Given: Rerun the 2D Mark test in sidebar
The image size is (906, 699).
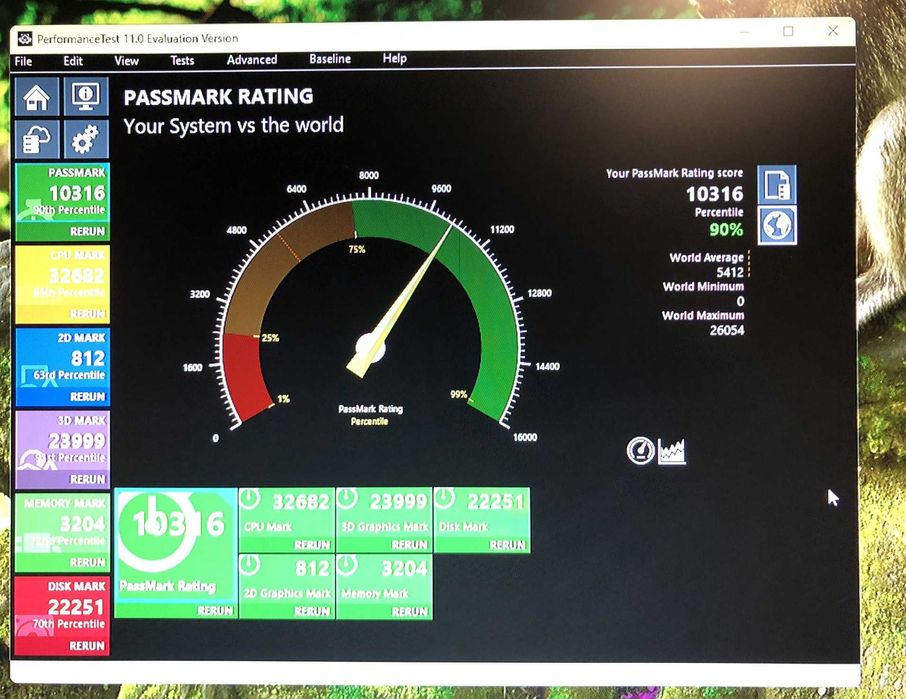Looking at the screenshot, I should coord(87,396).
